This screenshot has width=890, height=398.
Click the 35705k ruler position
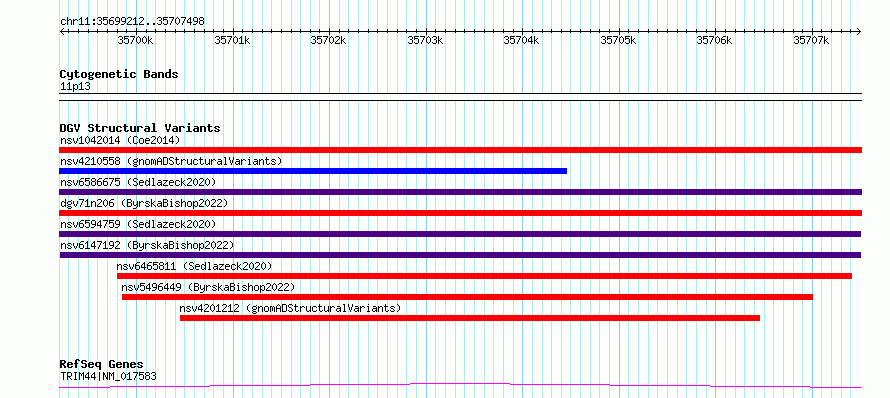coord(618,41)
